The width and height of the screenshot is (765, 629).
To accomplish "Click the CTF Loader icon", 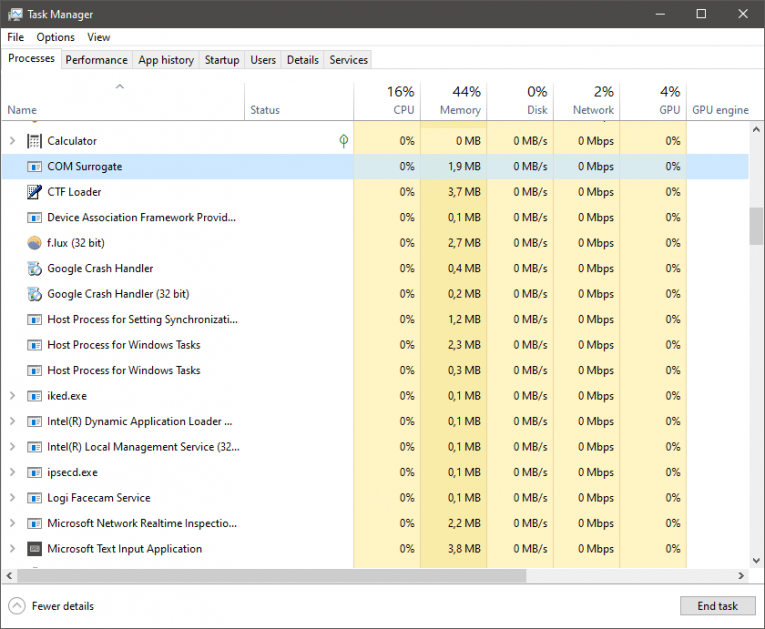I will point(35,192).
